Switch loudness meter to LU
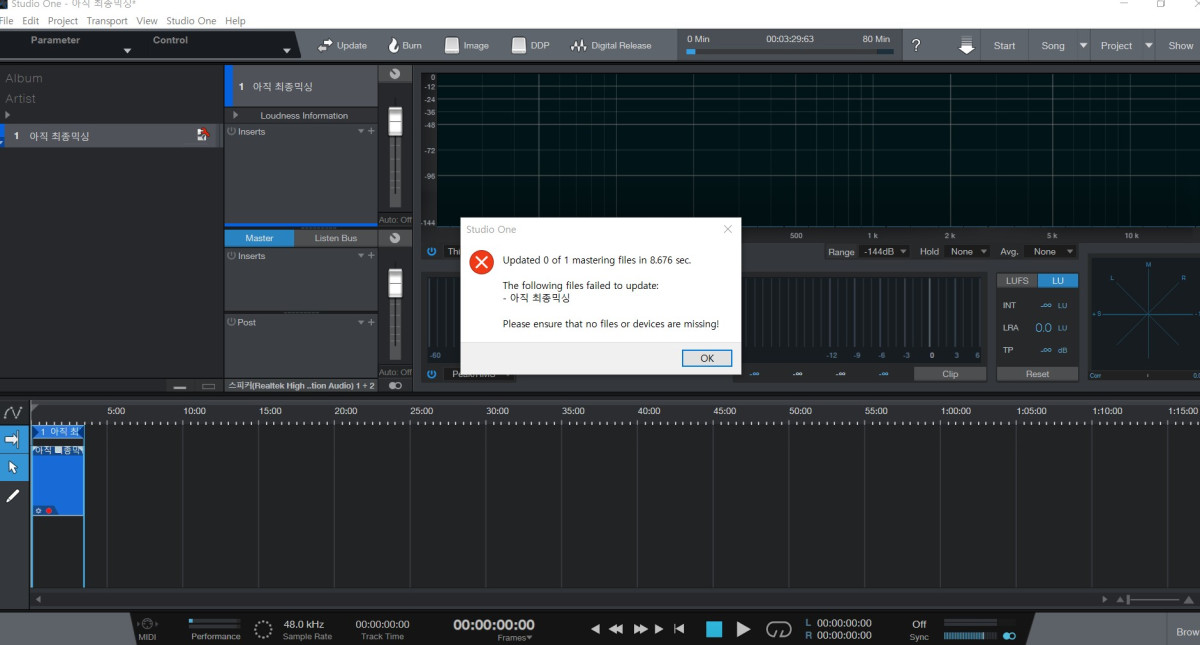Image resolution: width=1200 pixels, height=645 pixels. click(x=1058, y=281)
